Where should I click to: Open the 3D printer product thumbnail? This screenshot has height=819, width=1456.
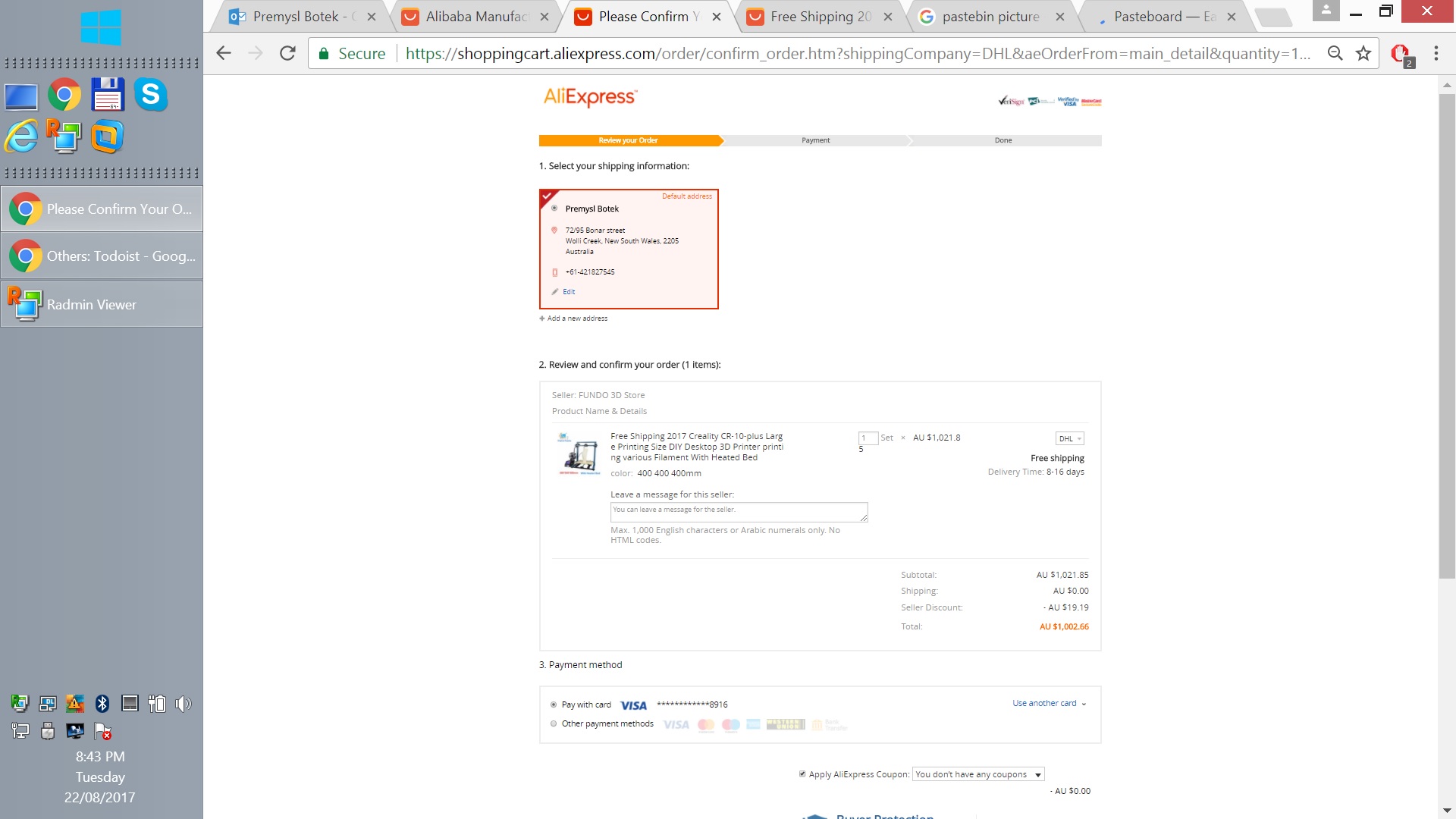580,453
